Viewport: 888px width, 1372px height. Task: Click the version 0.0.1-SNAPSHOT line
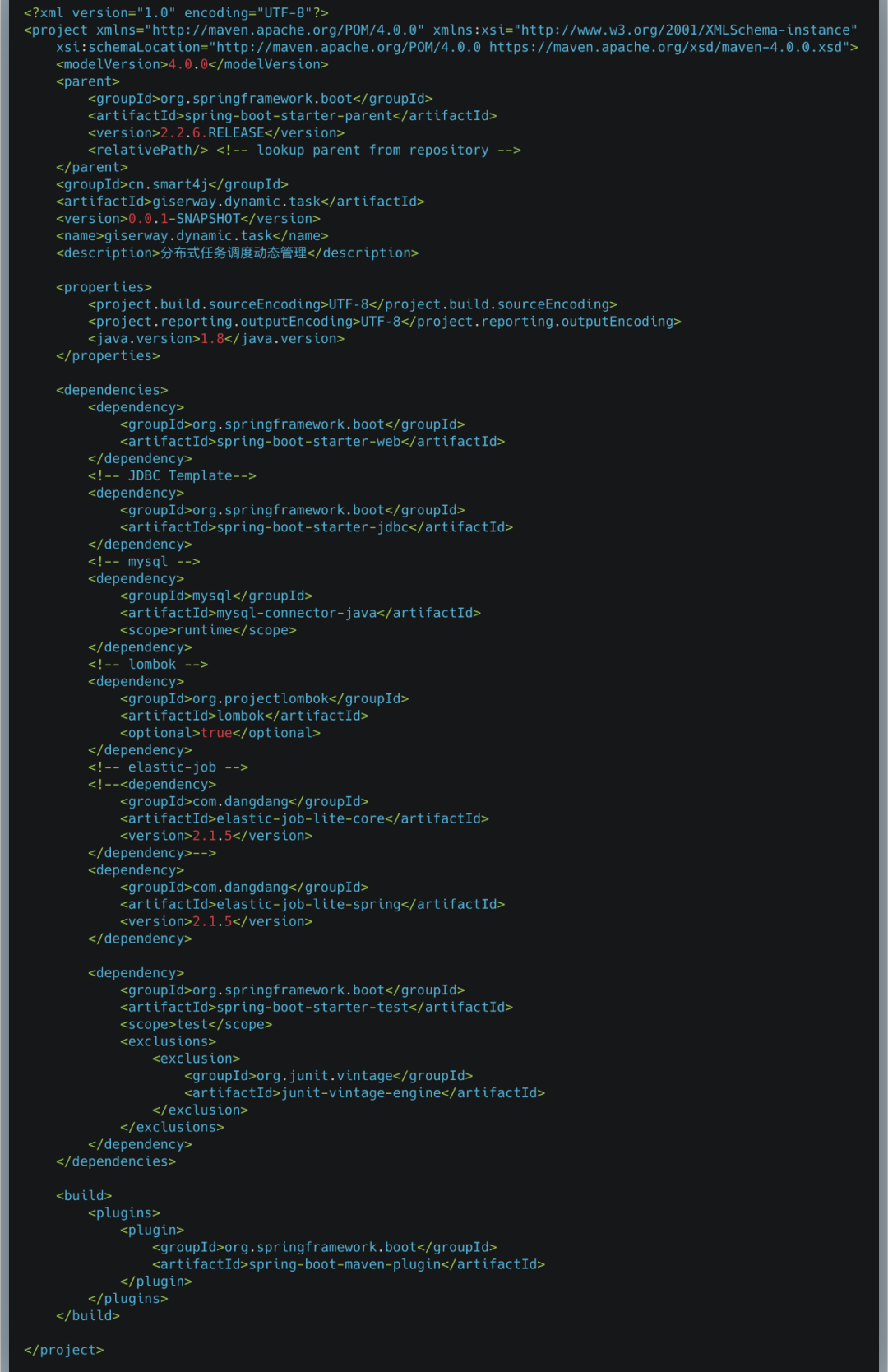pyautogui.click(x=188, y=219)
